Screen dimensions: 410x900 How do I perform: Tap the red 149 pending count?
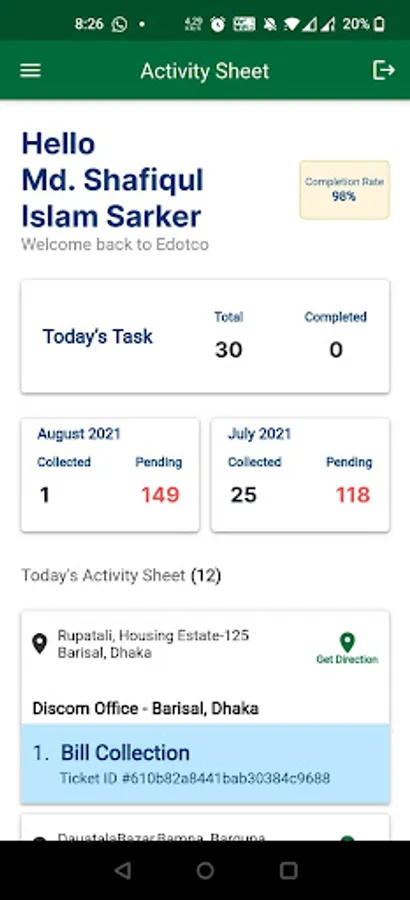[160, 495]
